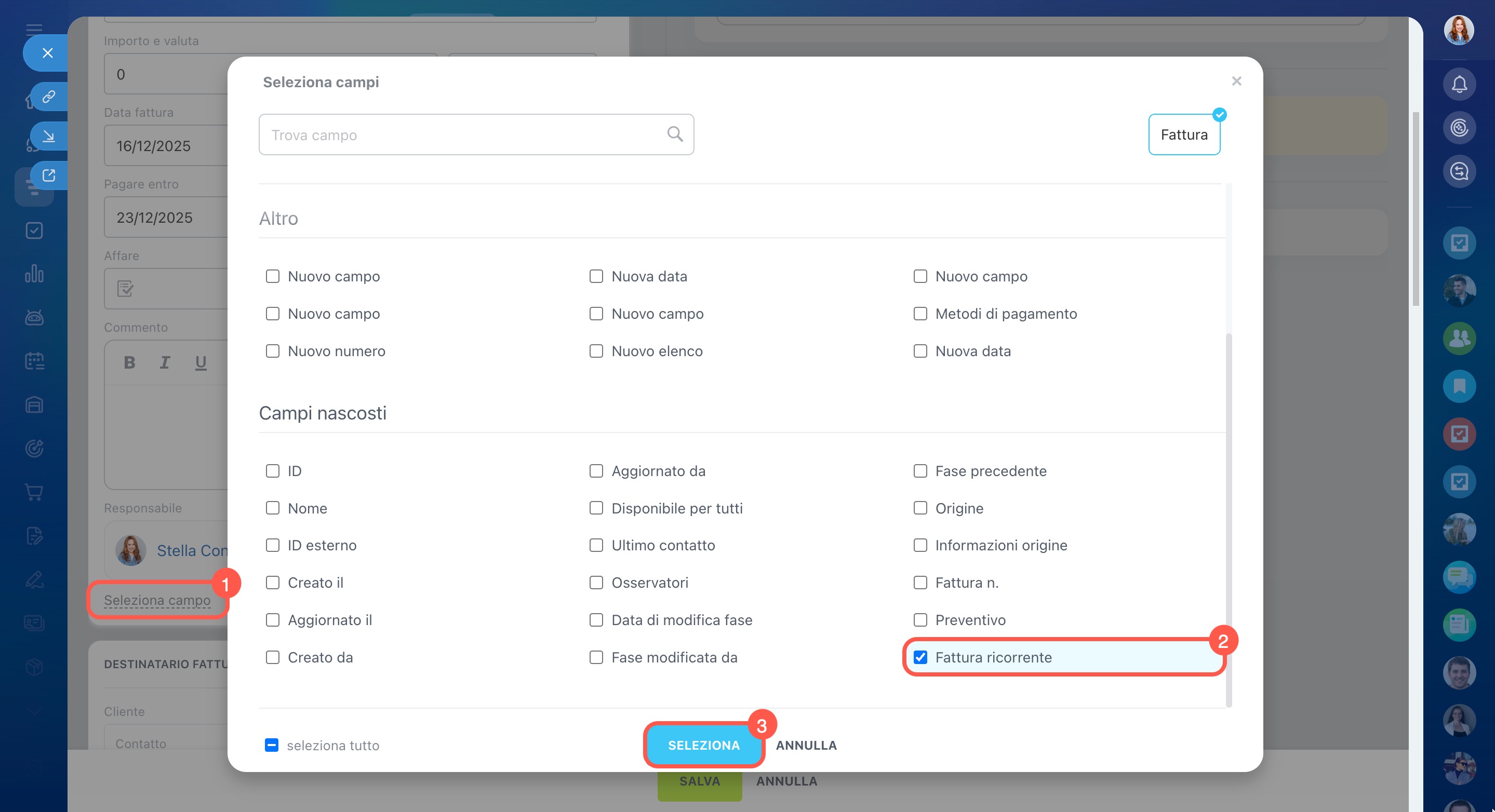Click the blue link-copy icon button

[x=49, y=96]
